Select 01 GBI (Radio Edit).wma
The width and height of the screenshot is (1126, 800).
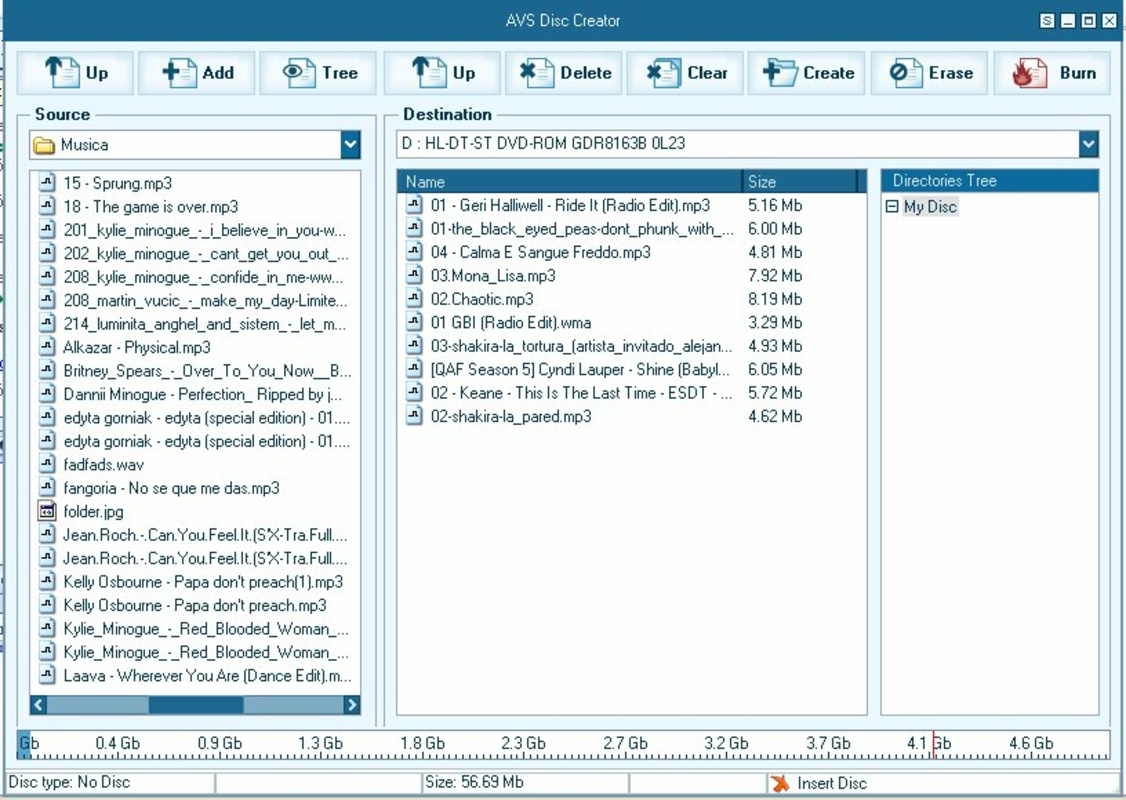(x=511, y=322)
